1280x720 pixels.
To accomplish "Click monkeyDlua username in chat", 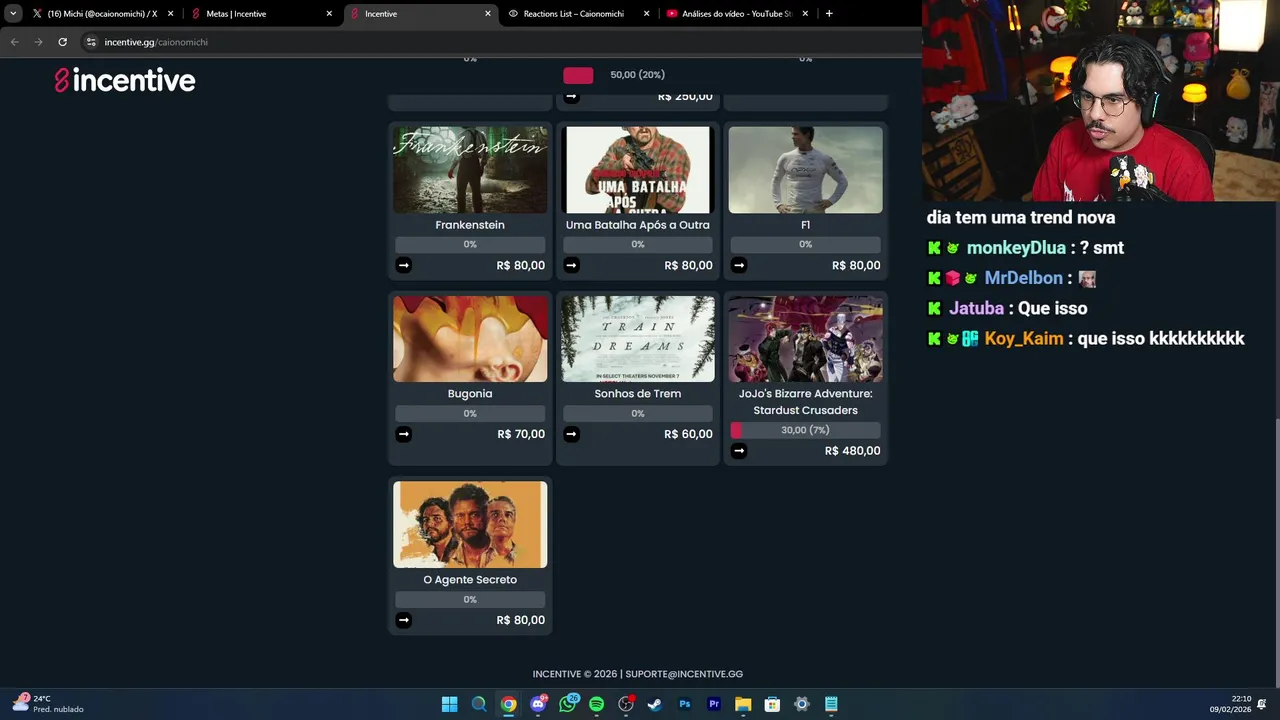I will (1017, 248).
